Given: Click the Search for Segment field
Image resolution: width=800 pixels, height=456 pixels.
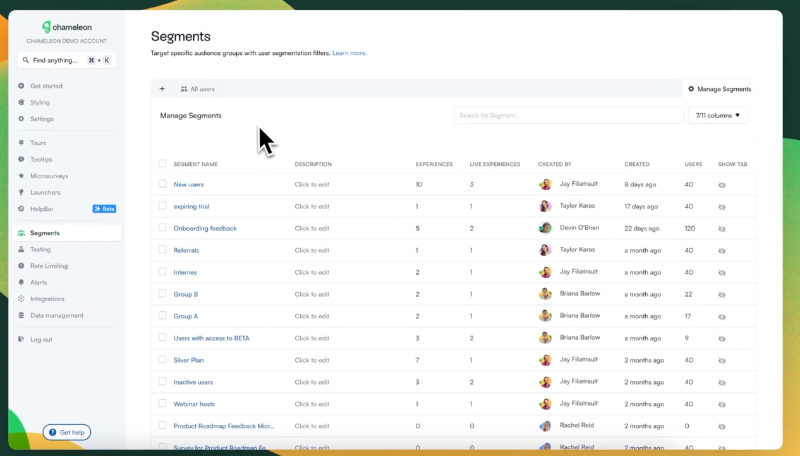Looking at the screenshot, I should (568, 116).
